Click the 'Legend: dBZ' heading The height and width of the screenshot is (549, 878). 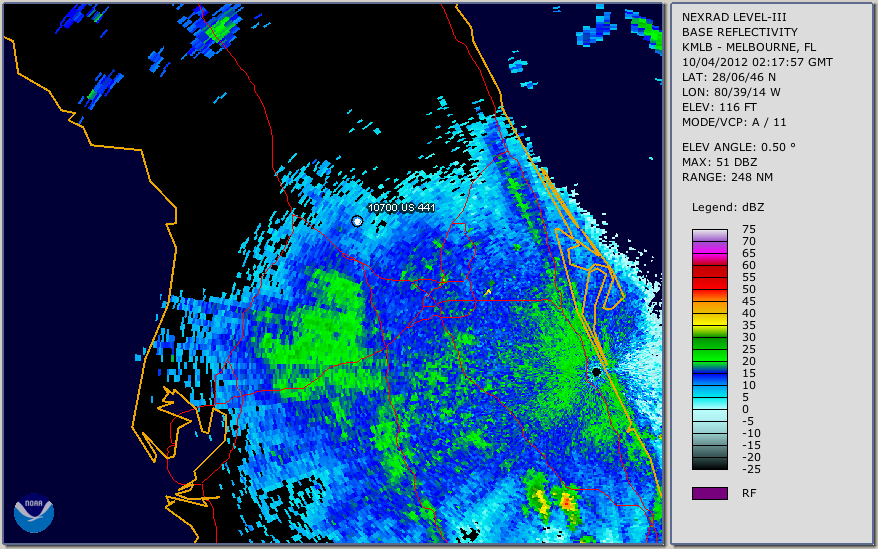click(x=728, y=207)
